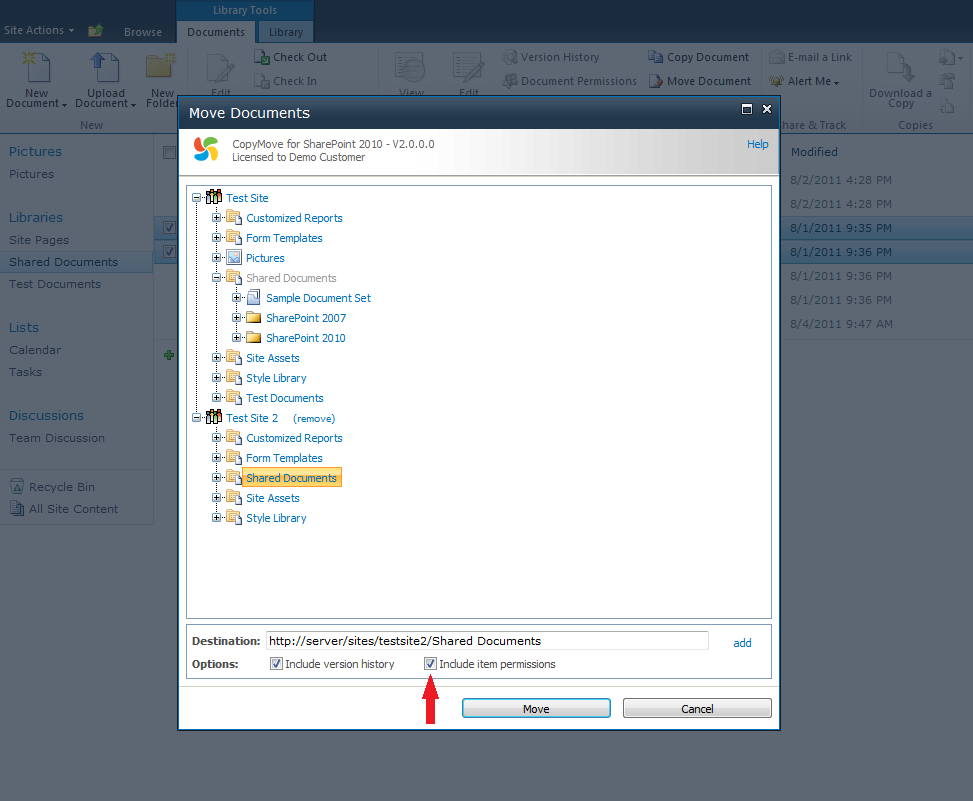Switch to the Browse tab
The height and width of the screenshot is (801, 973).
coord(143,32)
